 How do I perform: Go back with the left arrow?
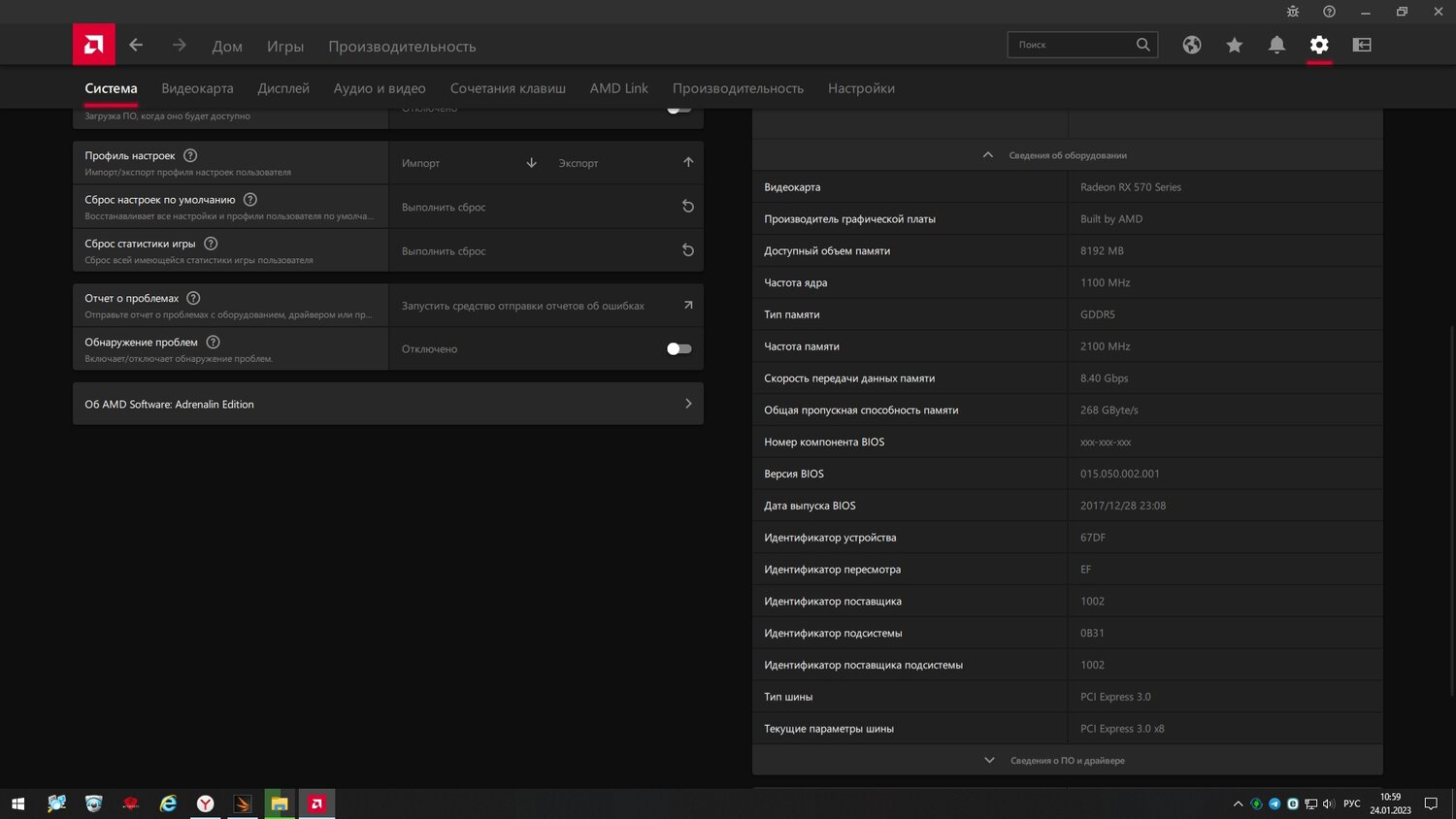tap(136, 45)
